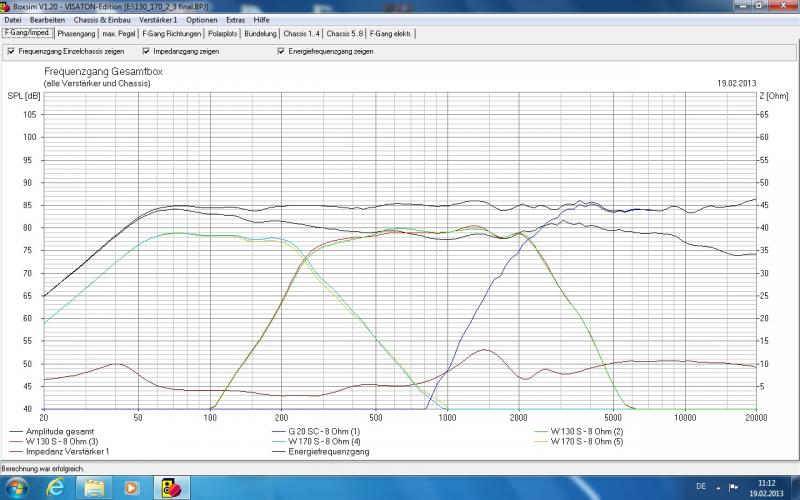This screenshot has height=500, width=800.
Task: Select the F-Gang elektr. tab
Action: tap(391, 34)
